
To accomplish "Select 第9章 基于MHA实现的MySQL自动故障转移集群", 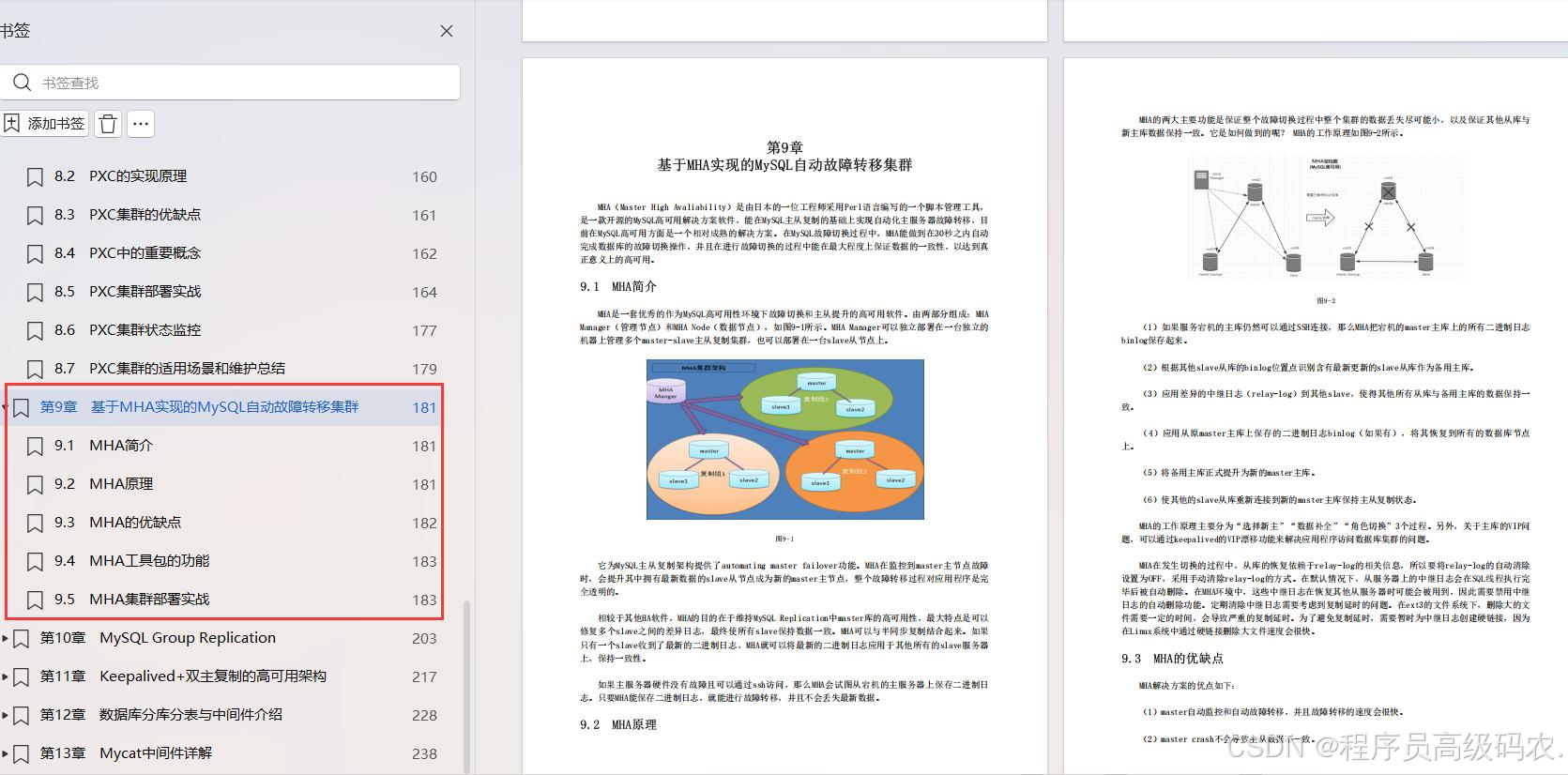I will pyautogui.click(x=199, y=407).
